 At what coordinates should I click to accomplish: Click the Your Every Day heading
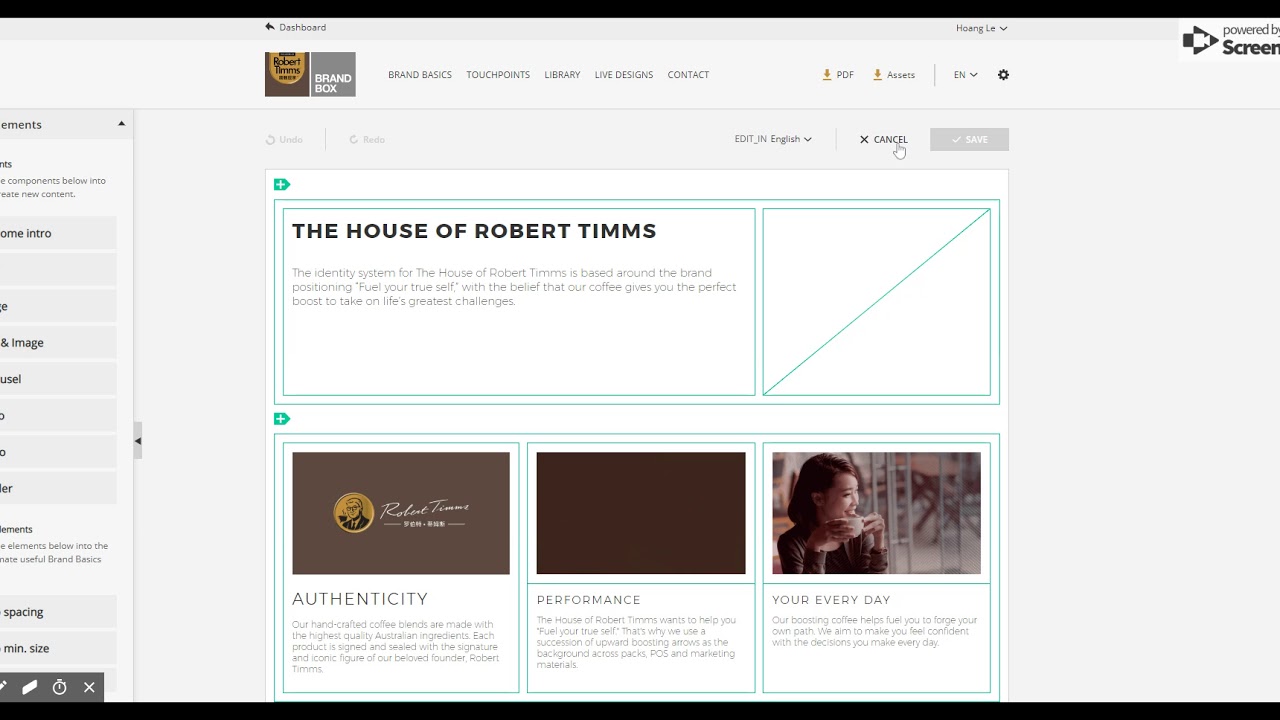point(831,600)
